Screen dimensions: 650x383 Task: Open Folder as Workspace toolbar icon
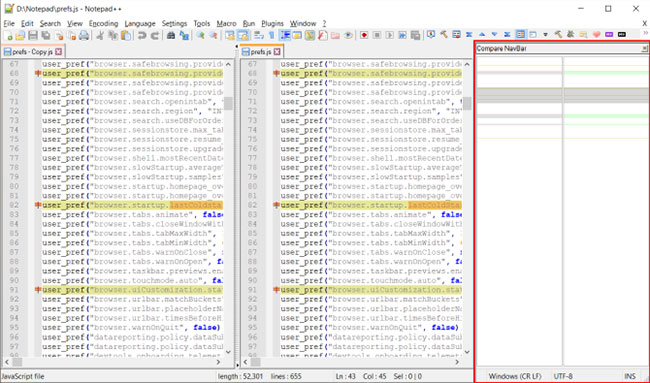tap(335, 35)
